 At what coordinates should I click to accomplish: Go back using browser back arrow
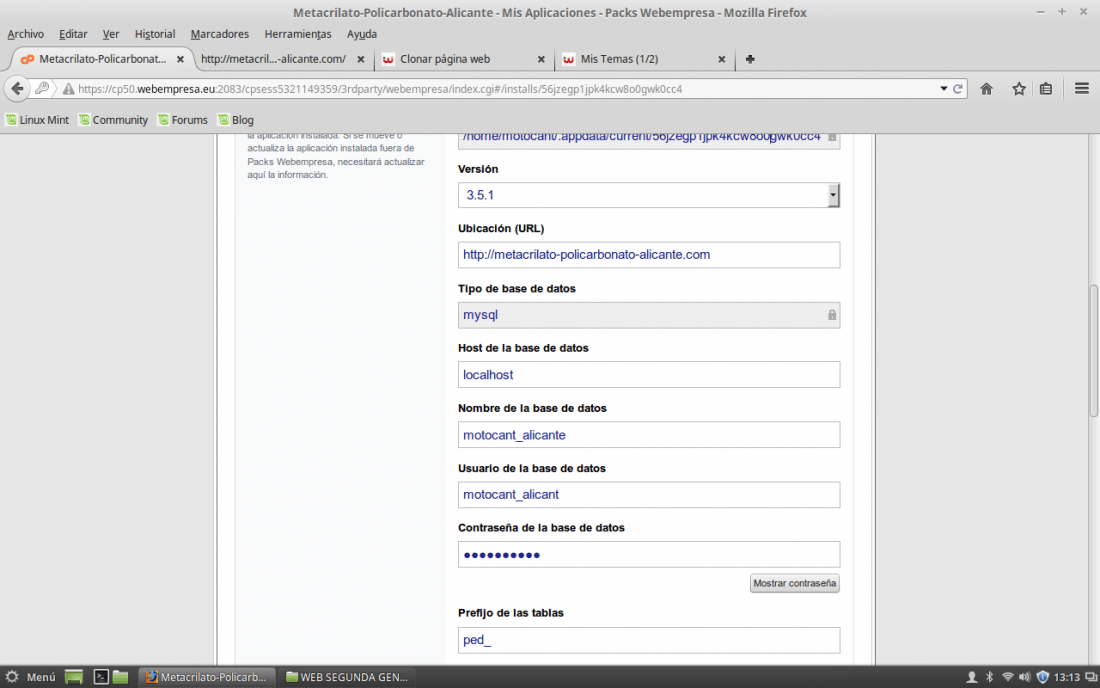click(x=18, y=88)
